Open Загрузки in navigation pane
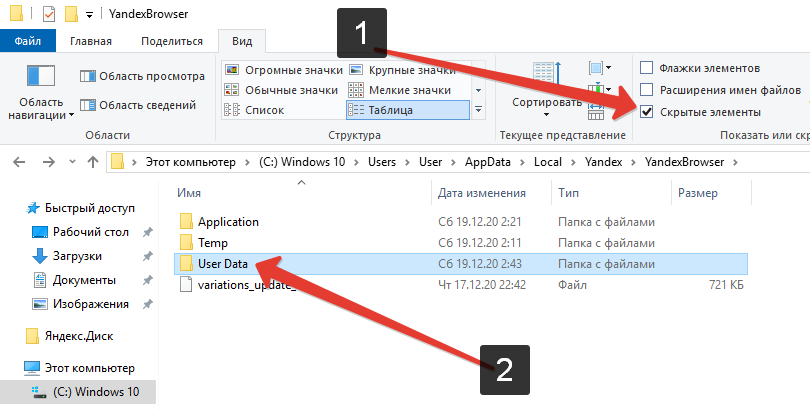 click(x=77, y=256)
